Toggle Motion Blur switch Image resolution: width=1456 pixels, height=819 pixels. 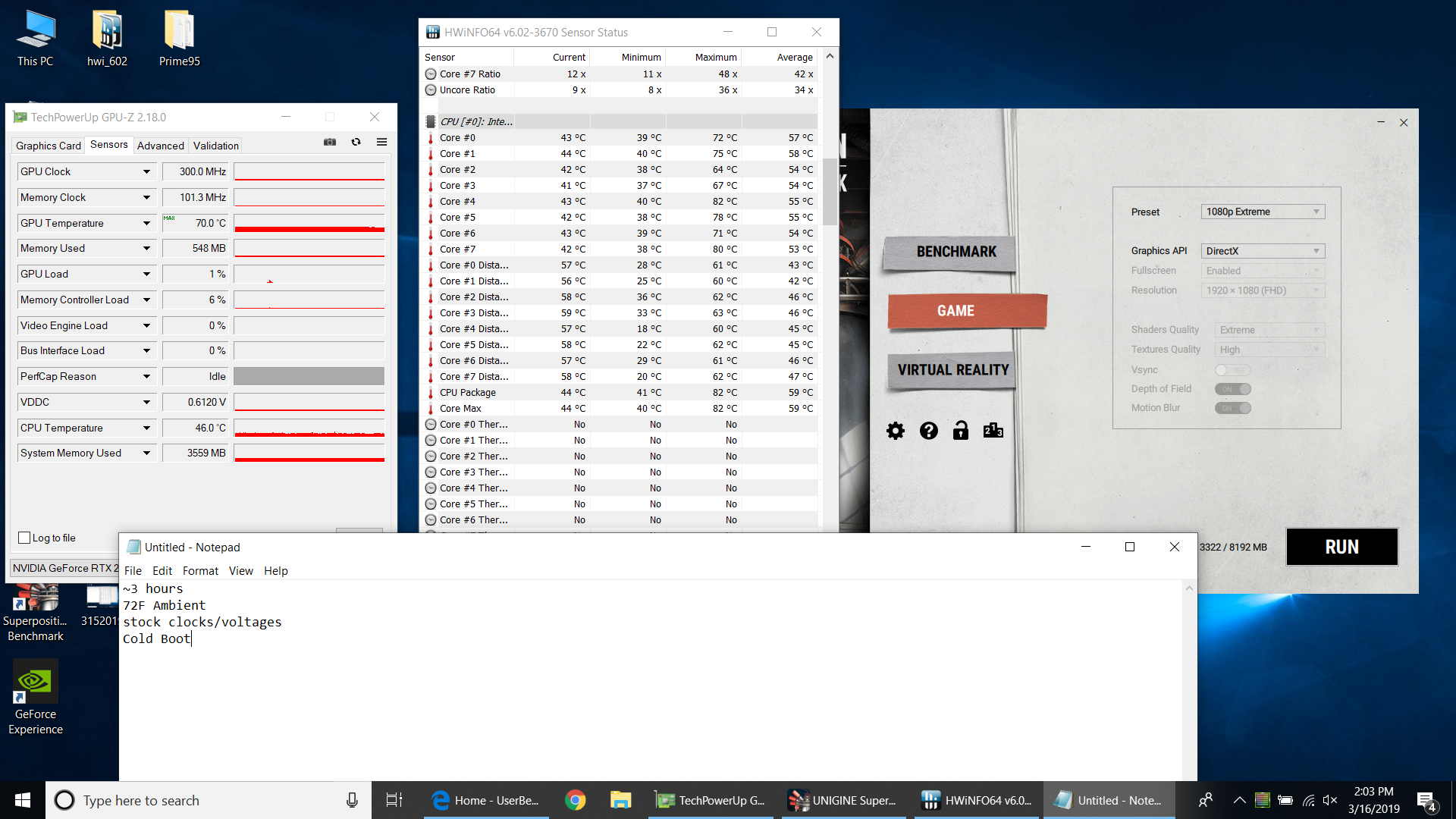tap(1232, 408)
